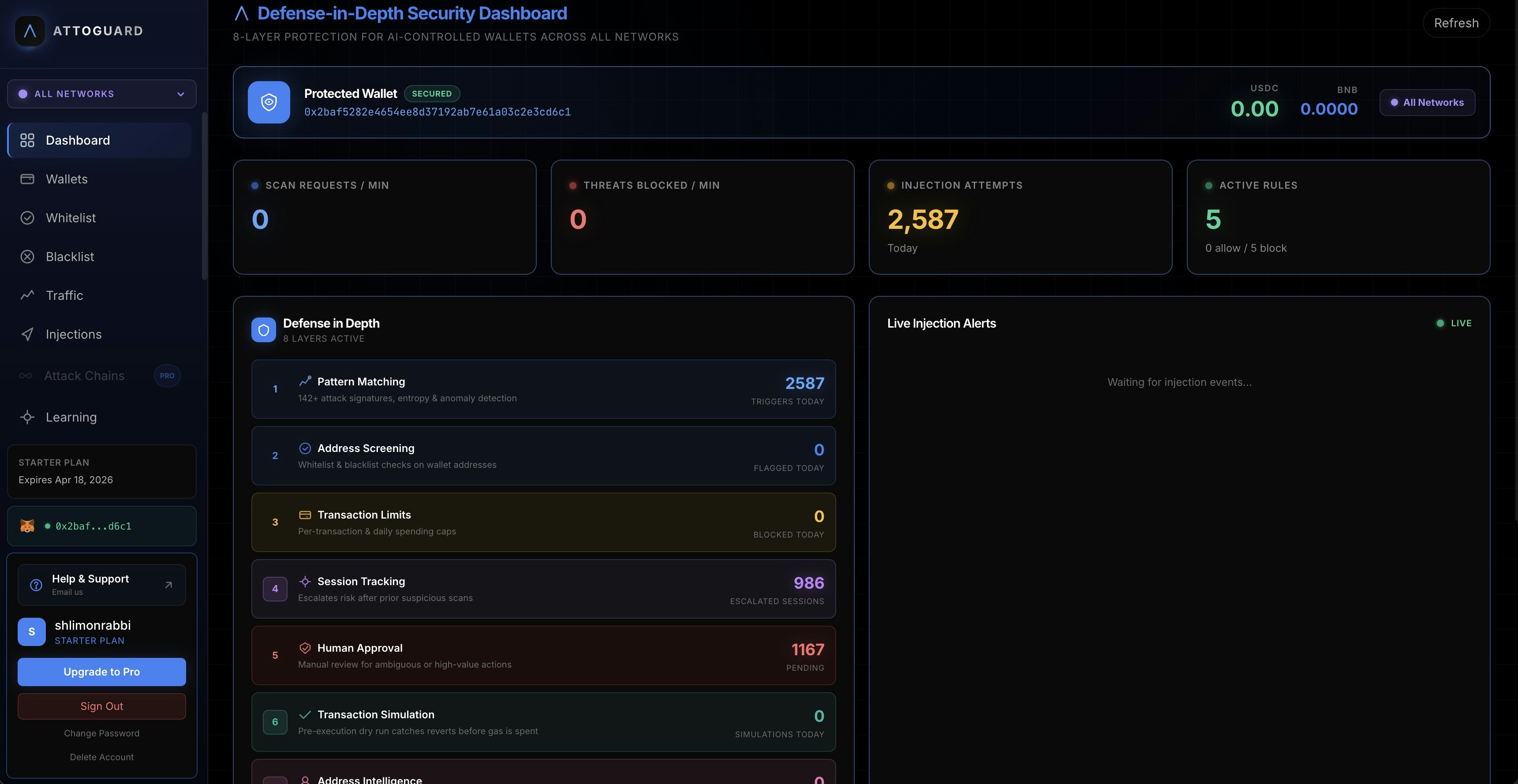This screenshot has width=1518, height=784.
Task: Click the AttoGuard logo icon
Action: click(x=30, y=31)
